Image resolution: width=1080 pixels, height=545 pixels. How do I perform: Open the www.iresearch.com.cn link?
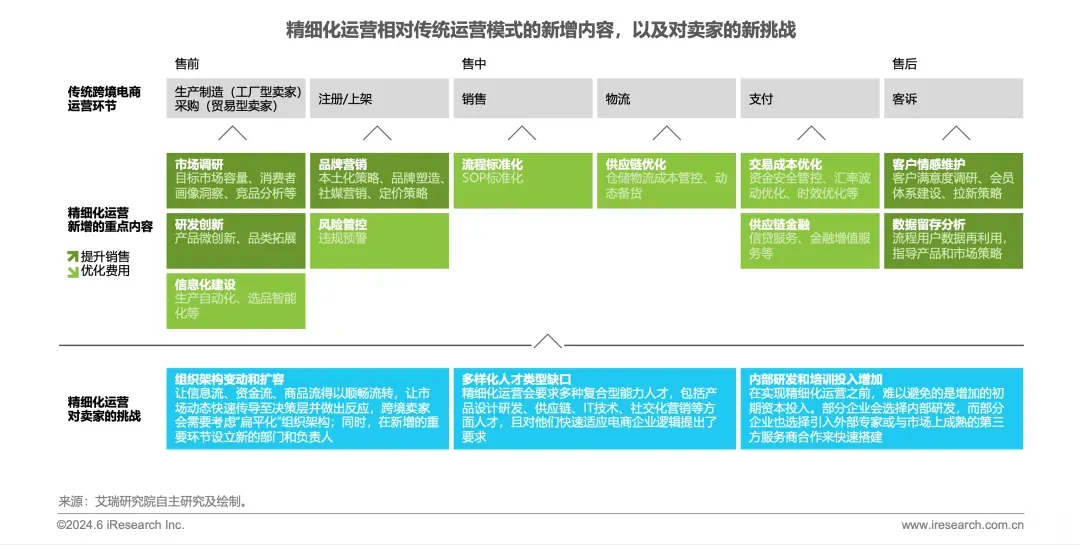coord(962,525)
